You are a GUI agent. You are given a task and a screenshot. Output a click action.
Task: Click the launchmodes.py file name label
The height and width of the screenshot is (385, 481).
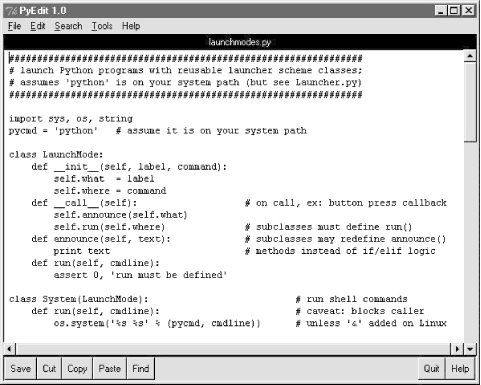[x=240, y=42]
